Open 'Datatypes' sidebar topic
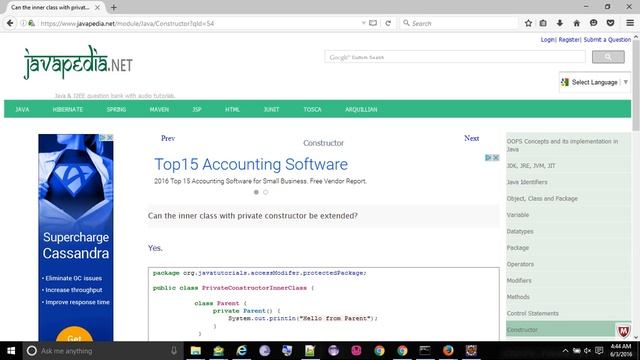The width and height of the screenshot is (640, 360). 520,231
